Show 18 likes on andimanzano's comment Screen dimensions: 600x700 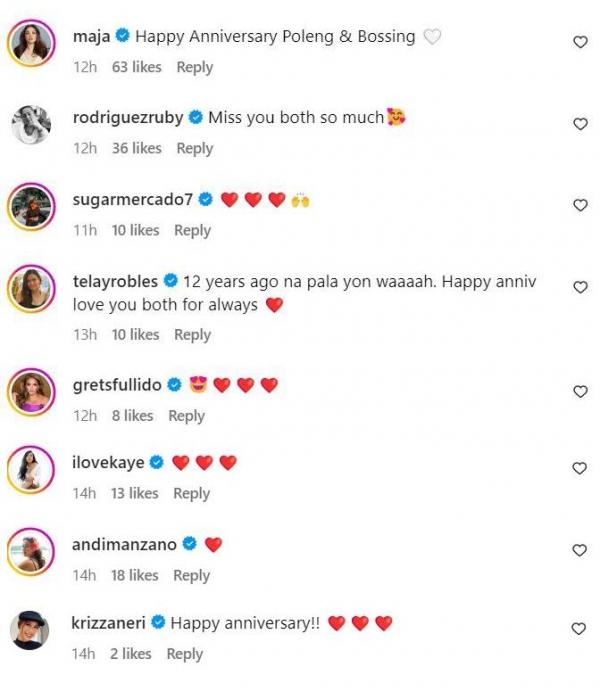pyautogui.click(x=135, y=575)
